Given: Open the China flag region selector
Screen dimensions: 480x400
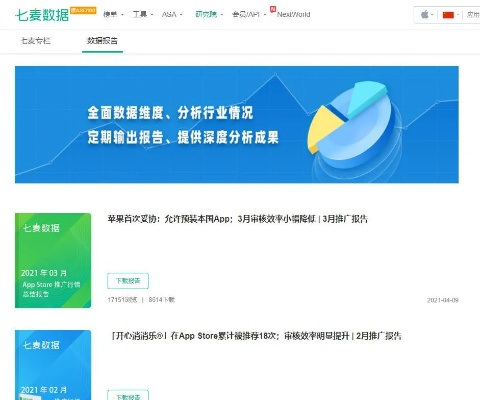Looking at the screenshot, I should 451,15.
